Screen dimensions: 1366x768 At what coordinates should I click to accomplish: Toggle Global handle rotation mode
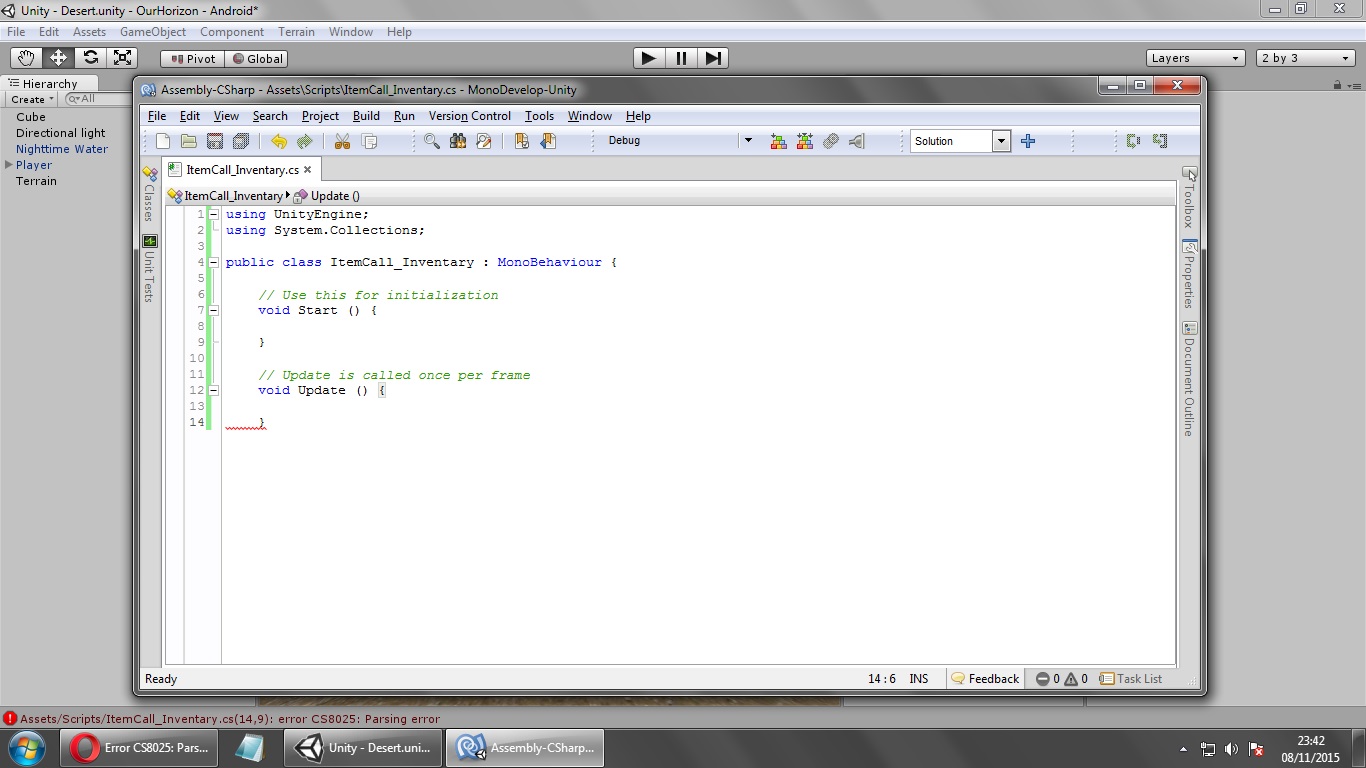pos(258,59)
